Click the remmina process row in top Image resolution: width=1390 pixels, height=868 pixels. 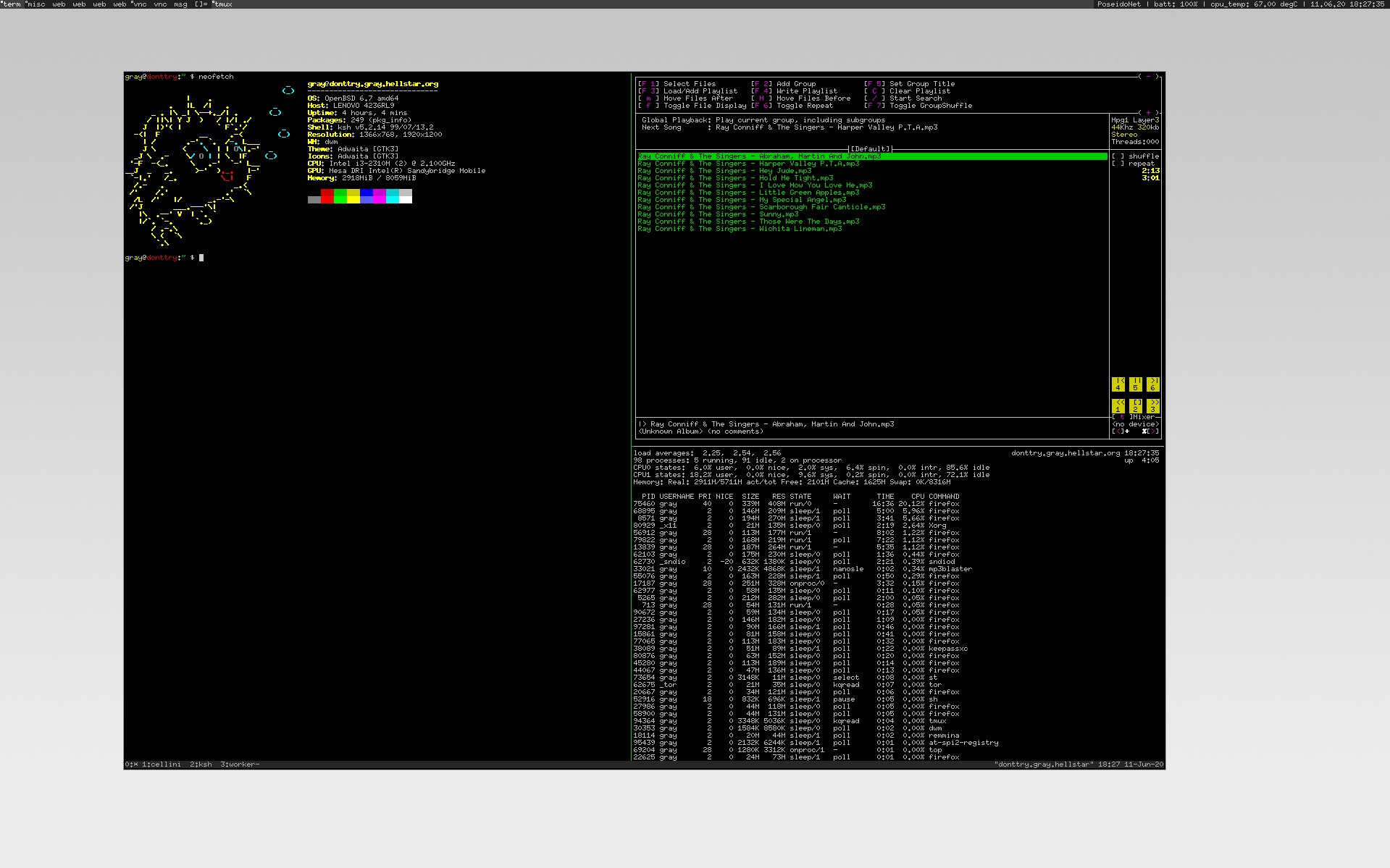[x=796, y=736]
